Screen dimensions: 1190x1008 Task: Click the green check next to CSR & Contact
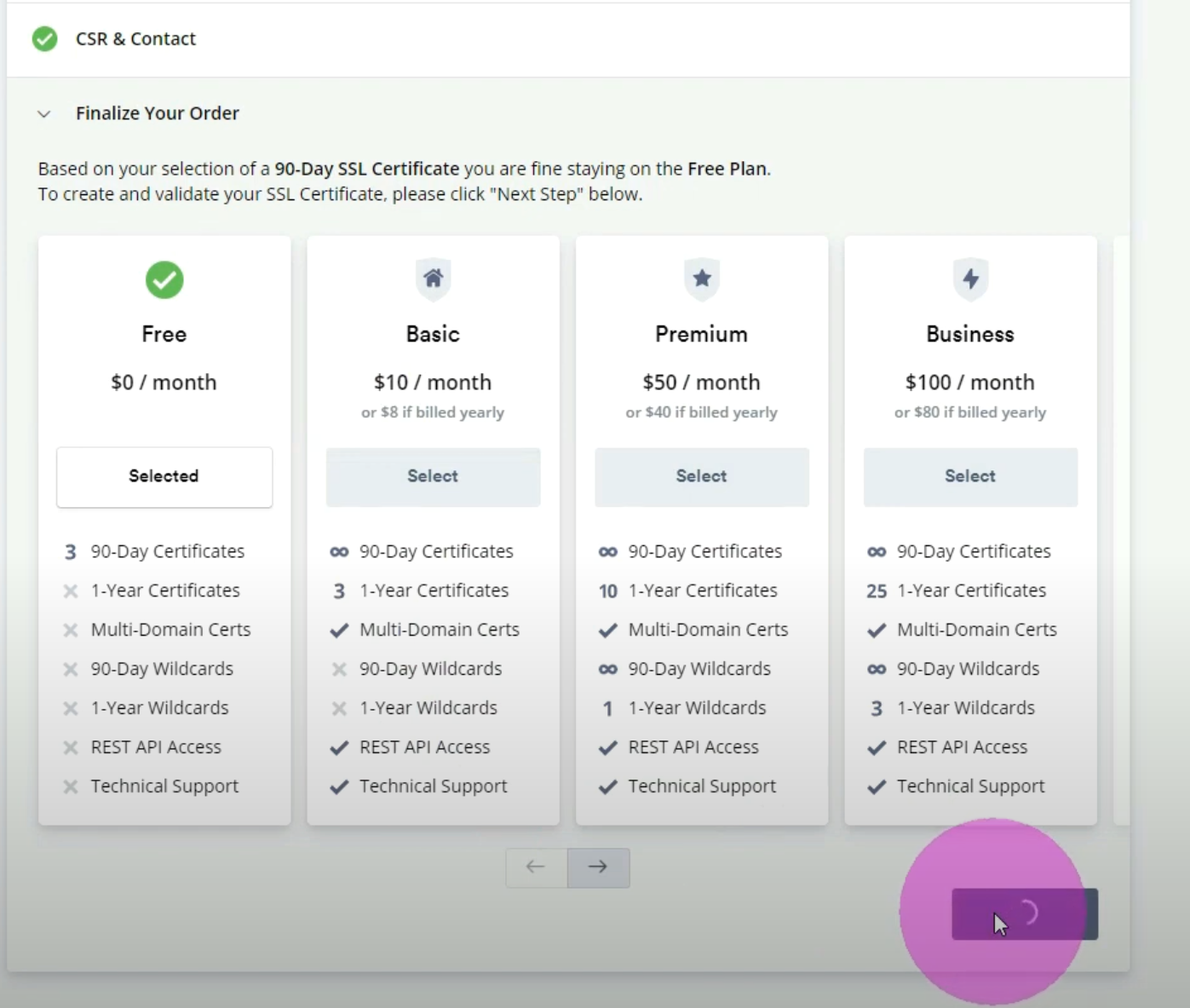tap(44, 39)
